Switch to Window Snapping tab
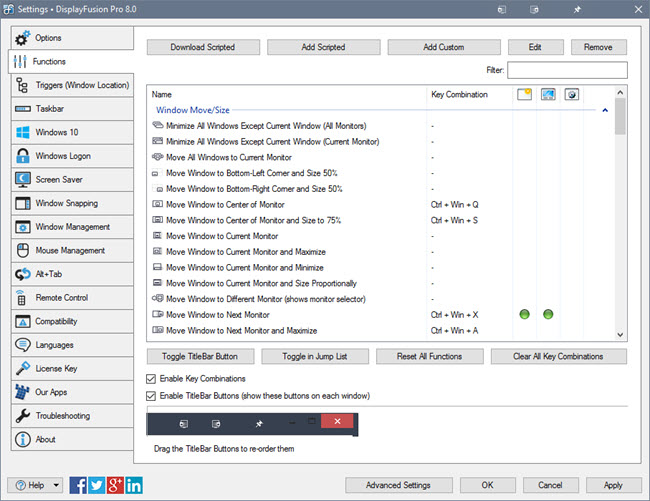This screenshot has width=650, height=501. (x=72, y=203)
